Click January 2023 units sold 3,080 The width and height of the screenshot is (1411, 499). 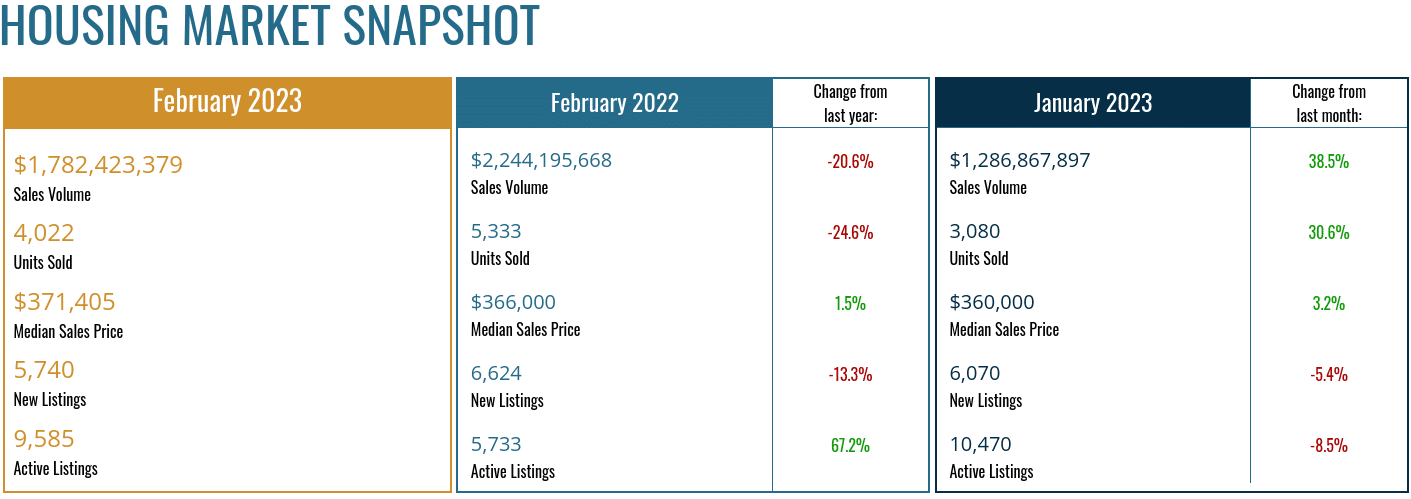point(974,231)
